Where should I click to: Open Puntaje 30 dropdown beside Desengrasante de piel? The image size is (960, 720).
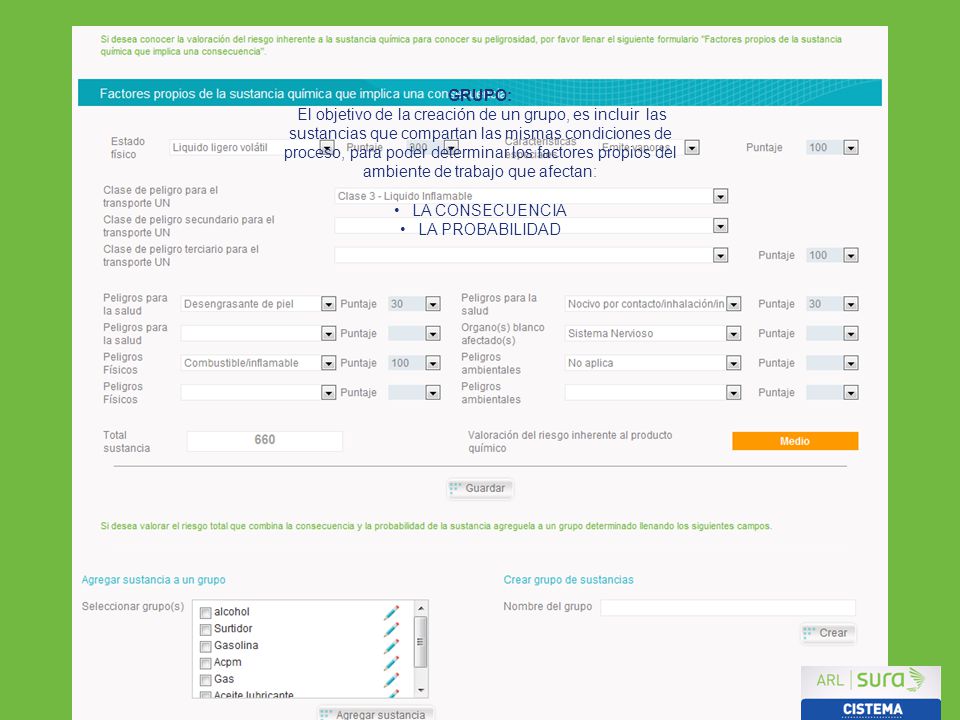433,304
